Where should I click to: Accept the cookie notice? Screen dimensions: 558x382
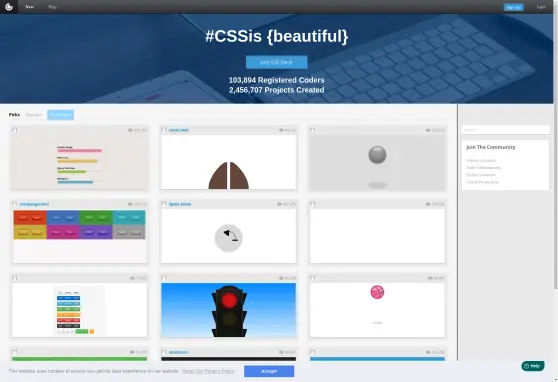click(269, 371)
